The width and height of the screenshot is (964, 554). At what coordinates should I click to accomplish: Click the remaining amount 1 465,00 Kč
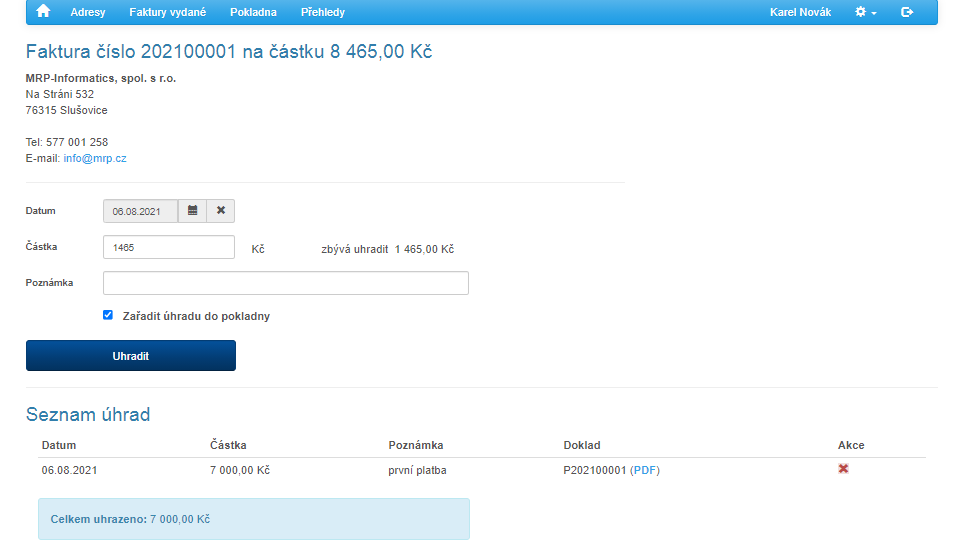[424, 249]
